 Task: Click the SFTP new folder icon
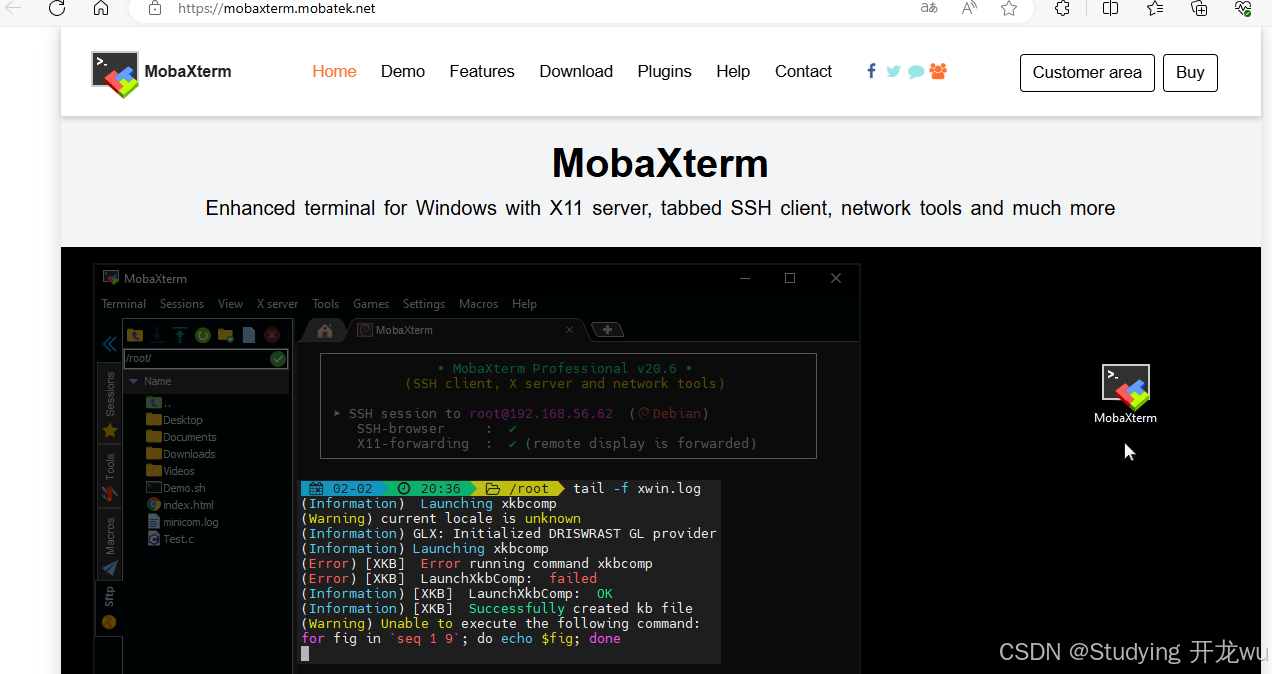coord(225,335)
